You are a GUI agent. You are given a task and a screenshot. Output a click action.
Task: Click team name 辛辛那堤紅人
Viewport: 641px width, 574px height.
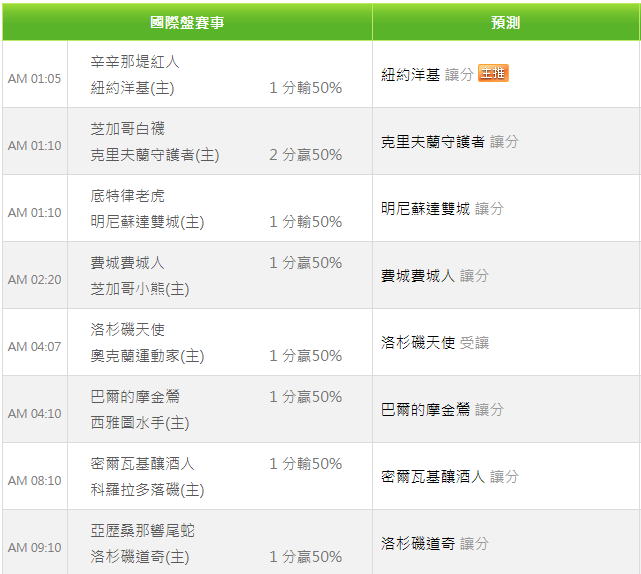tap(135, 62)
